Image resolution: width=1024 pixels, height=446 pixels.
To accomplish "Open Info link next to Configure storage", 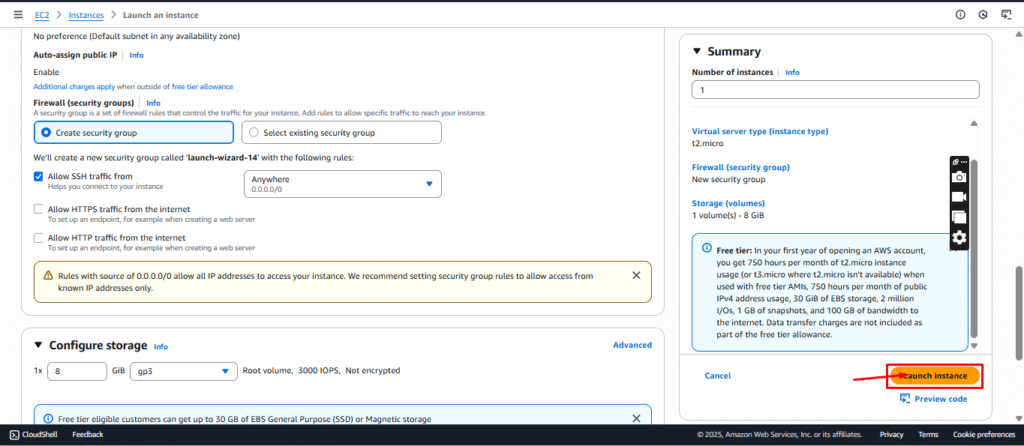I will [x=161, y=347].
